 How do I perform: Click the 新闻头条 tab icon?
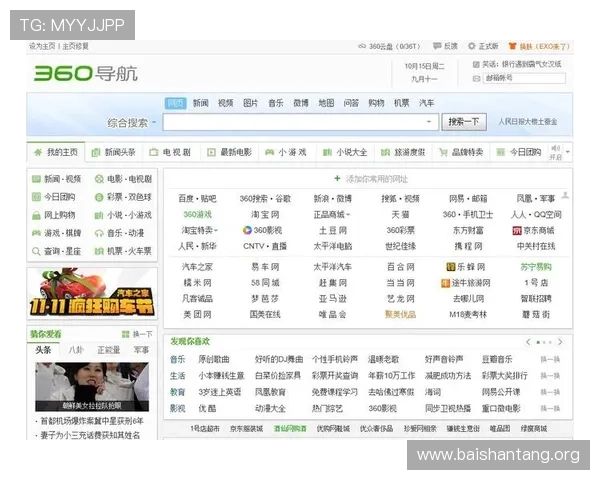click(x=96, y=152)
